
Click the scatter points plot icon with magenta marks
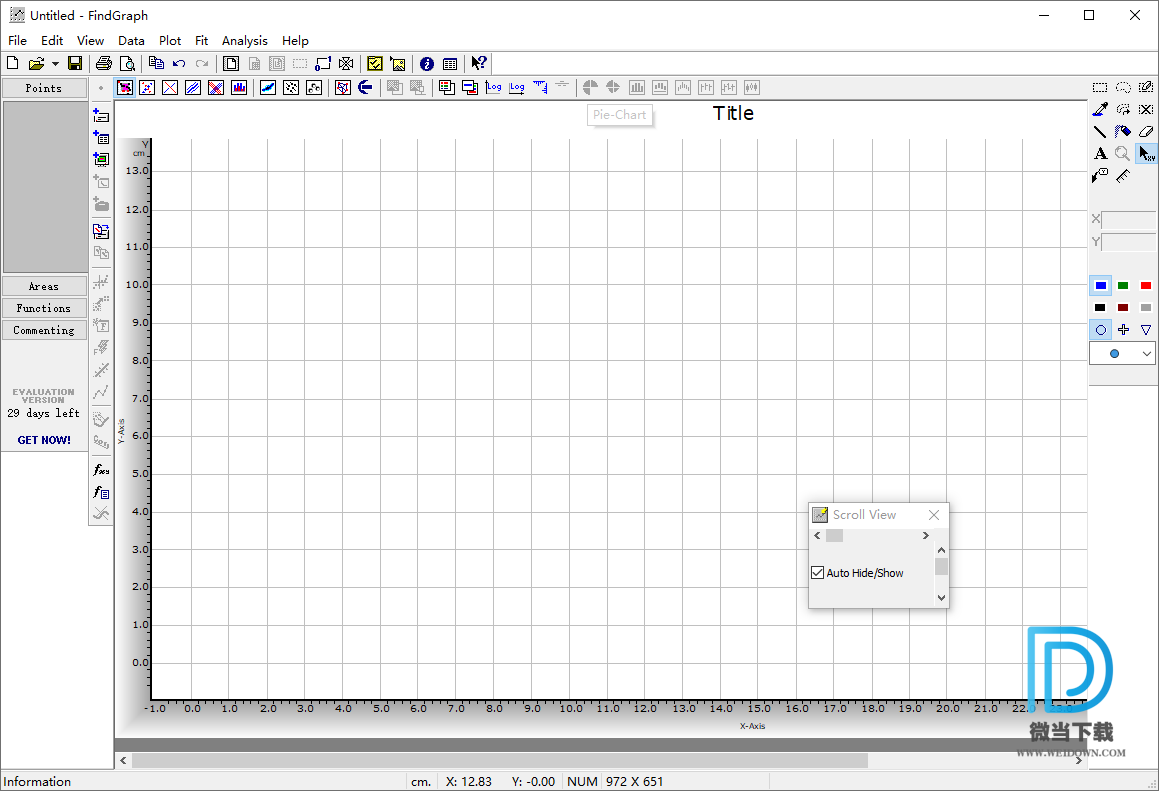[125, 87]
